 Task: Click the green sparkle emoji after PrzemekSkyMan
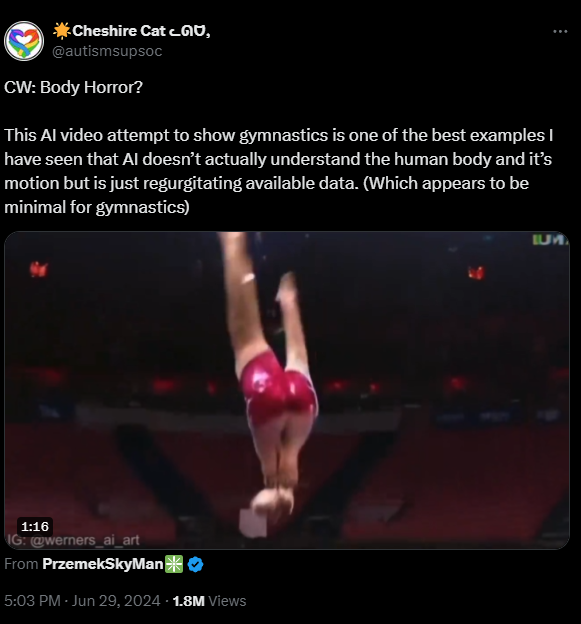point(174,564)
